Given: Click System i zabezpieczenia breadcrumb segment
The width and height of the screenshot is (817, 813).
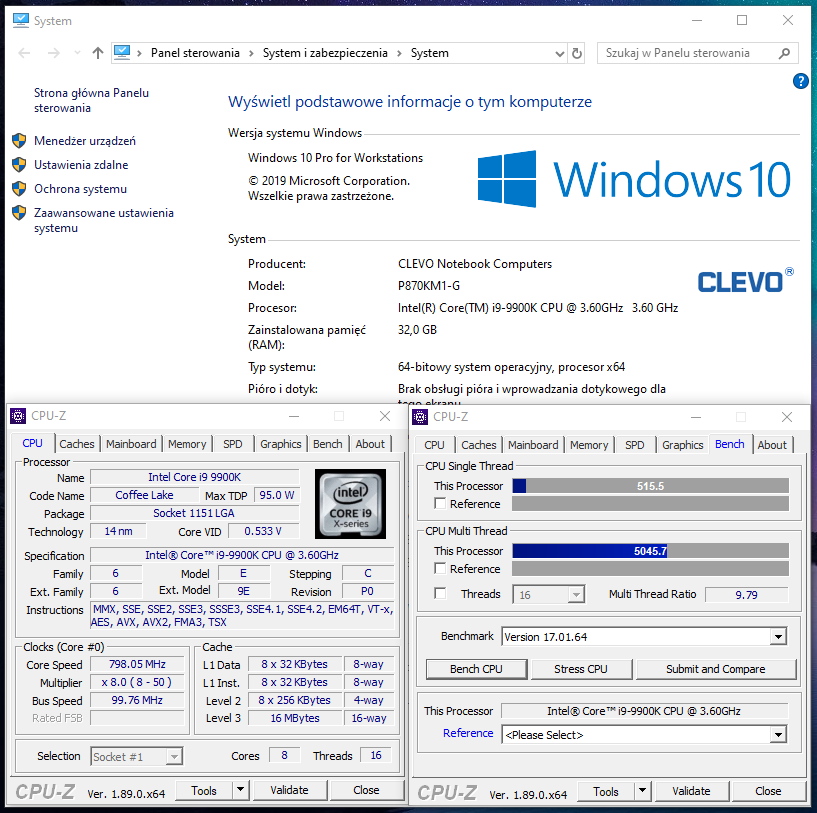Looking at the screenshot, I should (325, 53).
